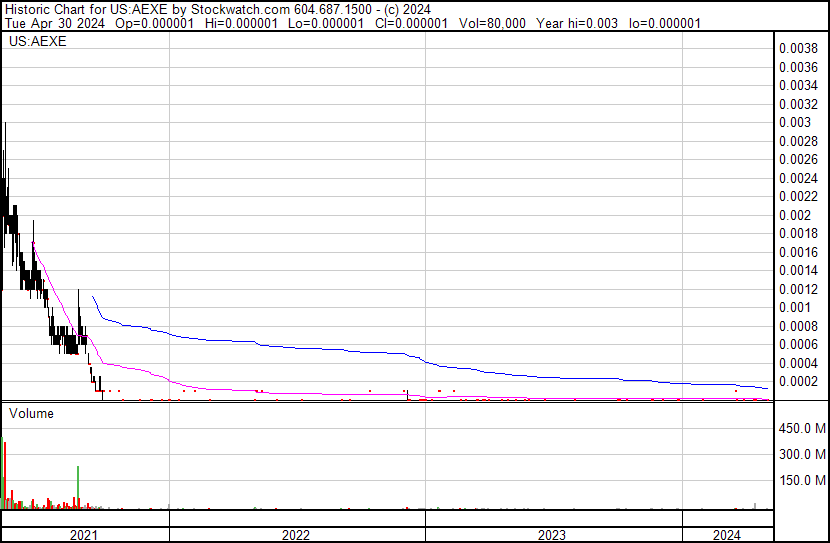830x543 pixels.
Task: Select the 2021 year label on timeline
Action: tap(84, 535)
